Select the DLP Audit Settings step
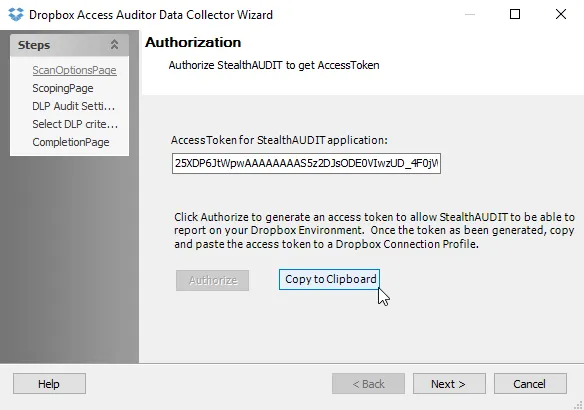The image size is (584, 410). [73, 106]
